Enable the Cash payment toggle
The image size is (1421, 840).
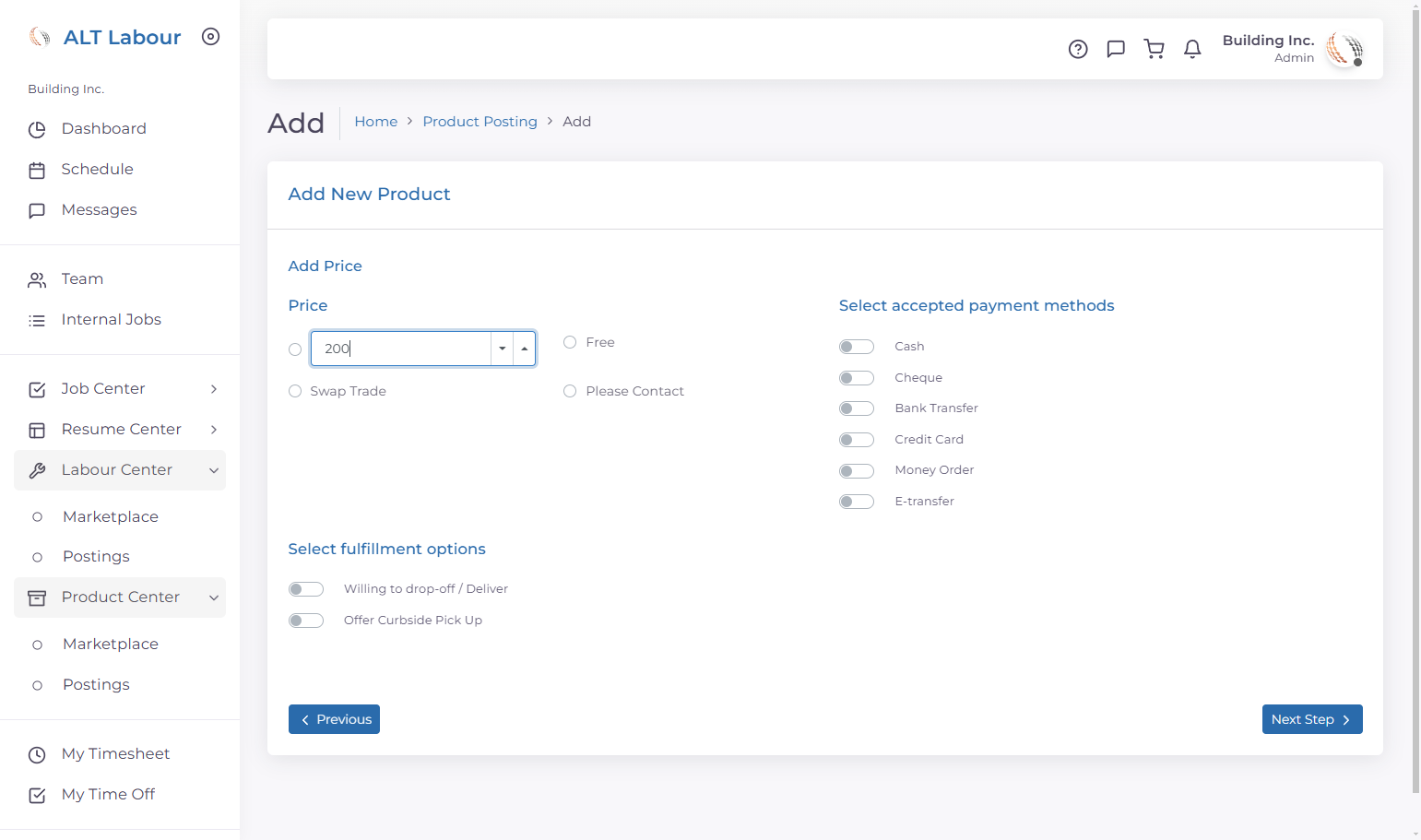coord(857,347)
